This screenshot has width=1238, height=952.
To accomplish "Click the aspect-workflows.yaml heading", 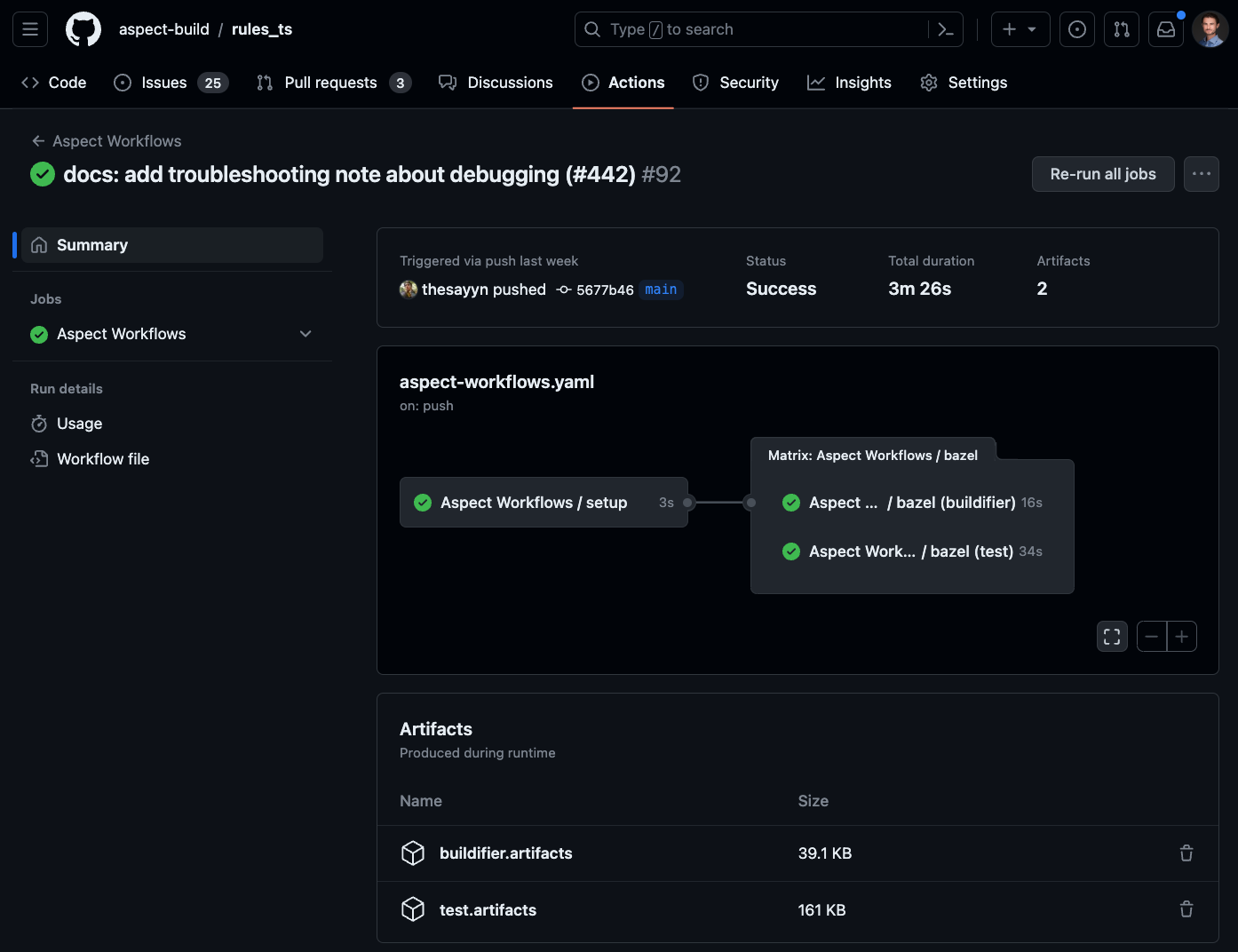I will 496,382.
